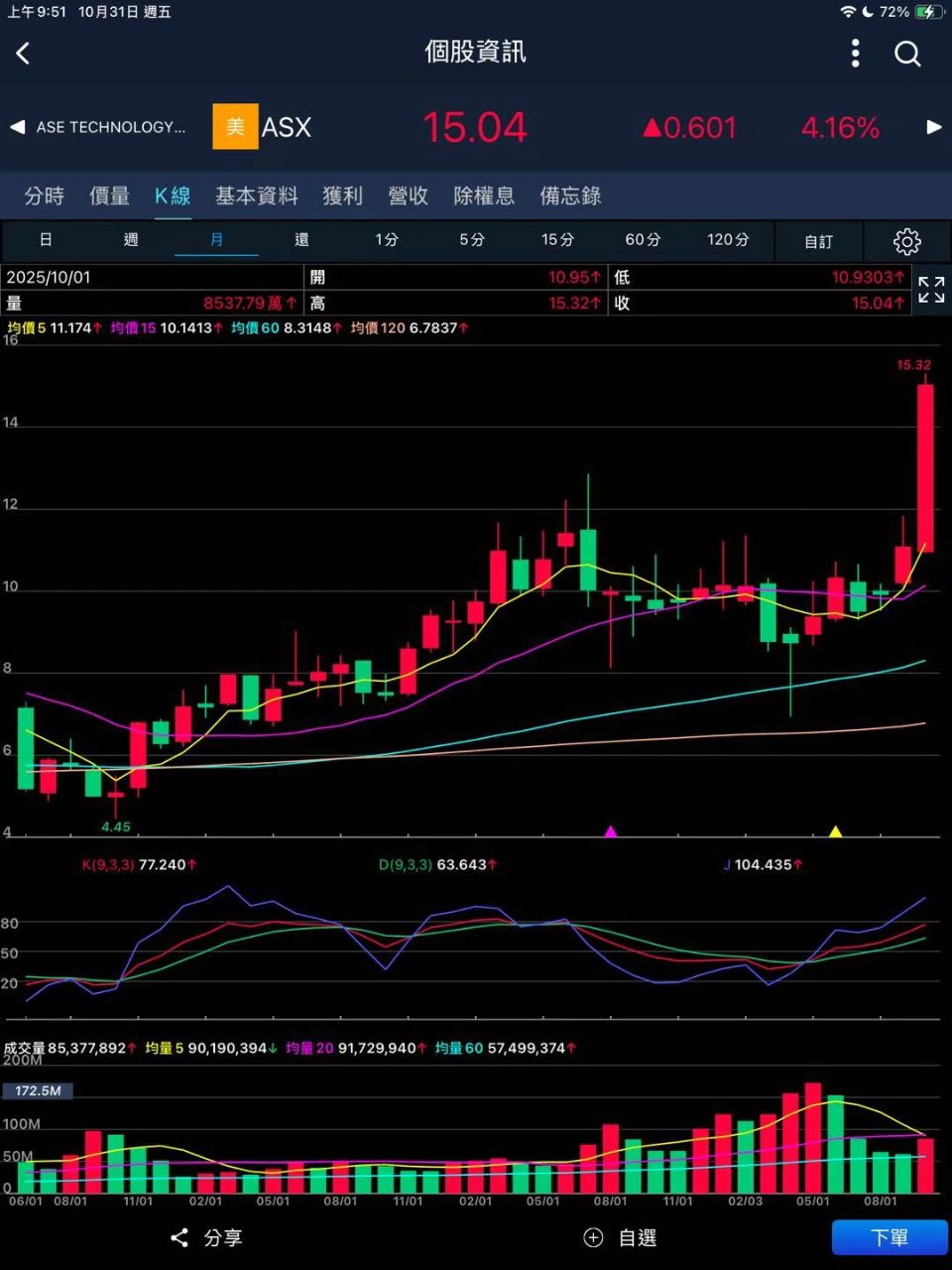The width and height of the screenshot is (952, 1270).
Task: Go to previous stock with left arrow
Action: (17, 127)
